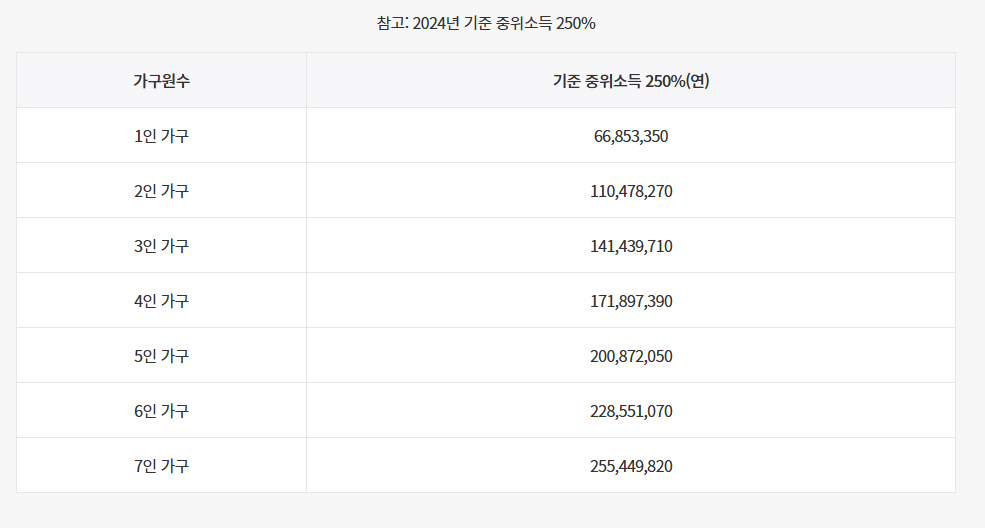Select the '기준 중위소득 250%(연)' column header
This screenshot has height=528, width=985.
pyautogui.click(x=631, y=81)
